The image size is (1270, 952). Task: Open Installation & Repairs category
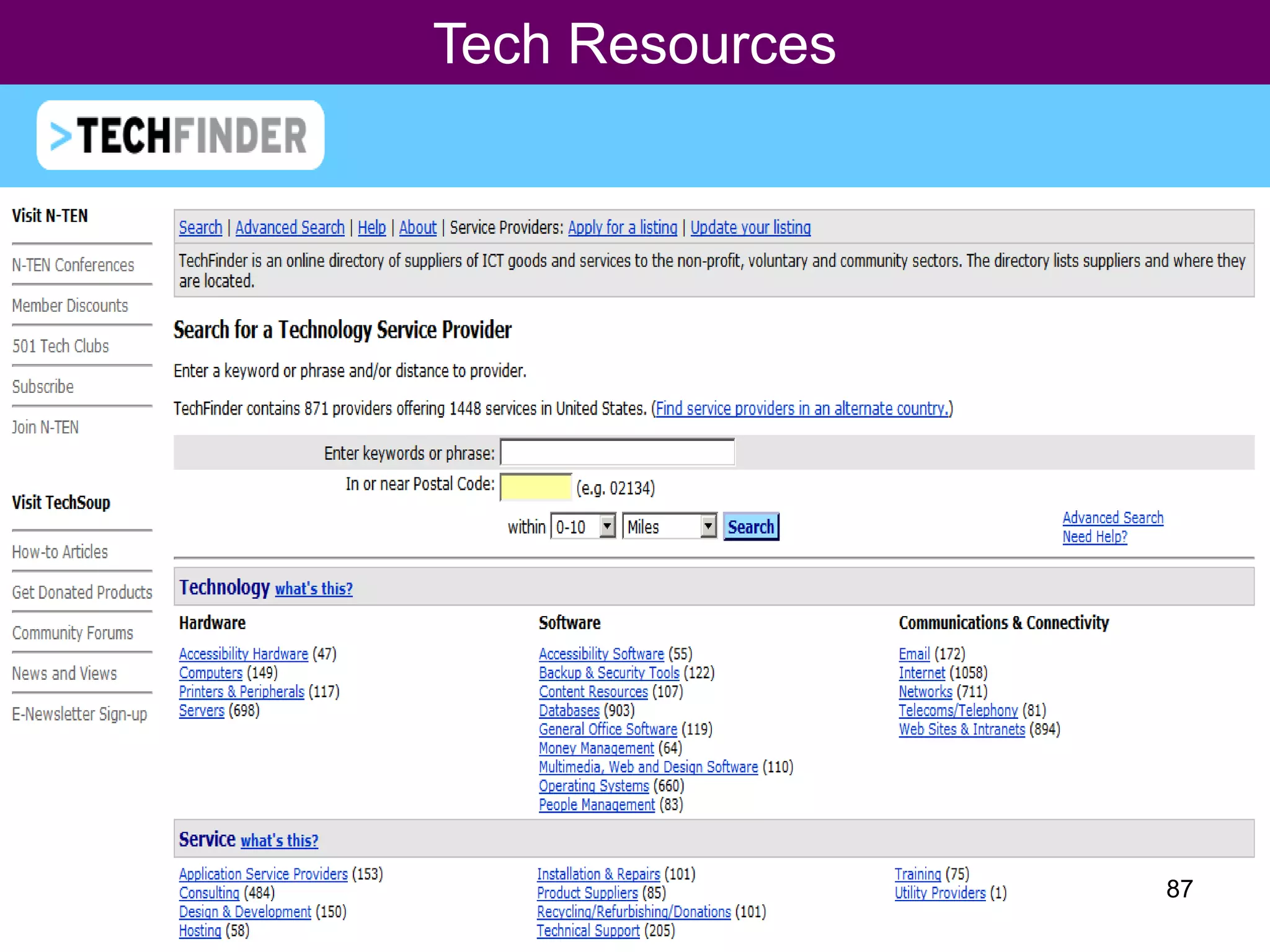pyautogui.click(x=598, y=874)
